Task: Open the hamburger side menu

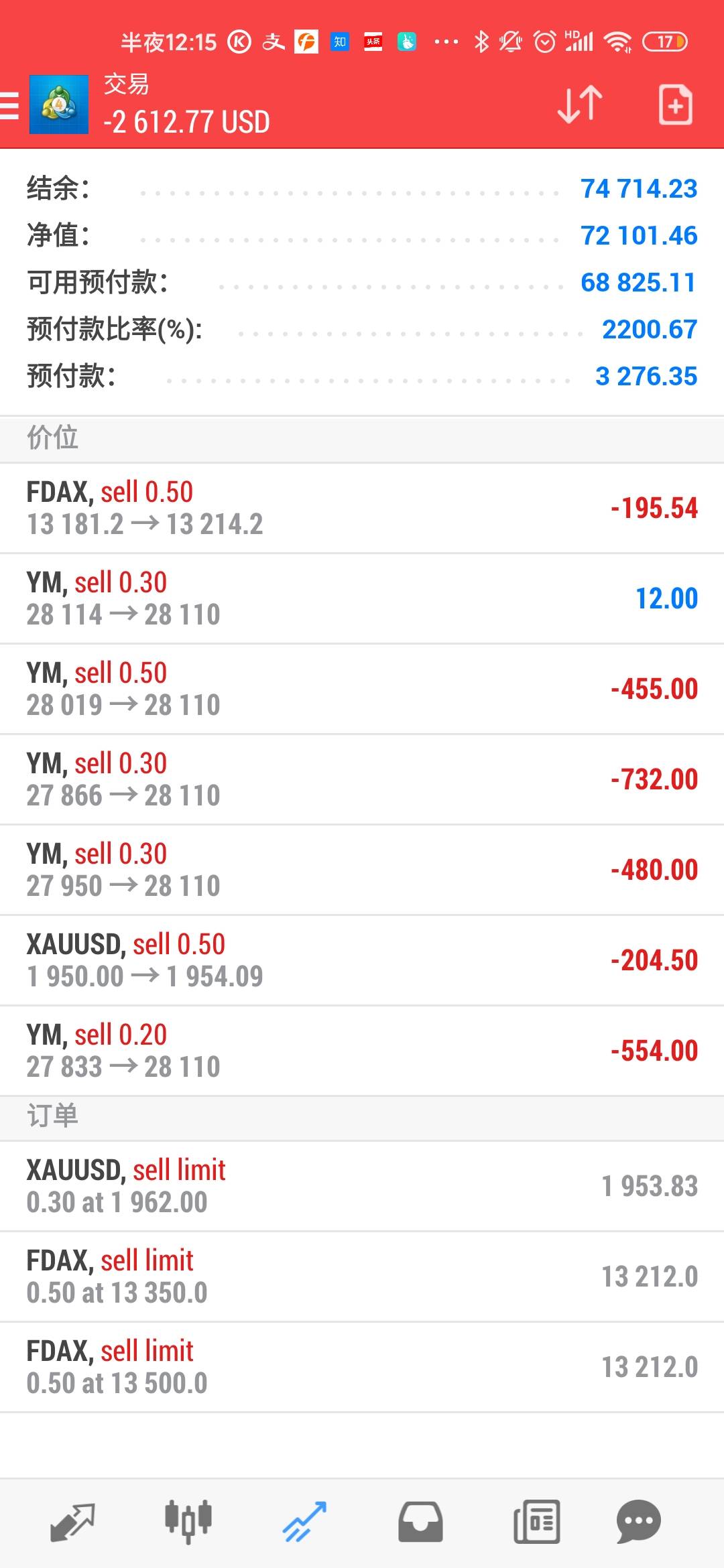Action: [x=9, y=105]
